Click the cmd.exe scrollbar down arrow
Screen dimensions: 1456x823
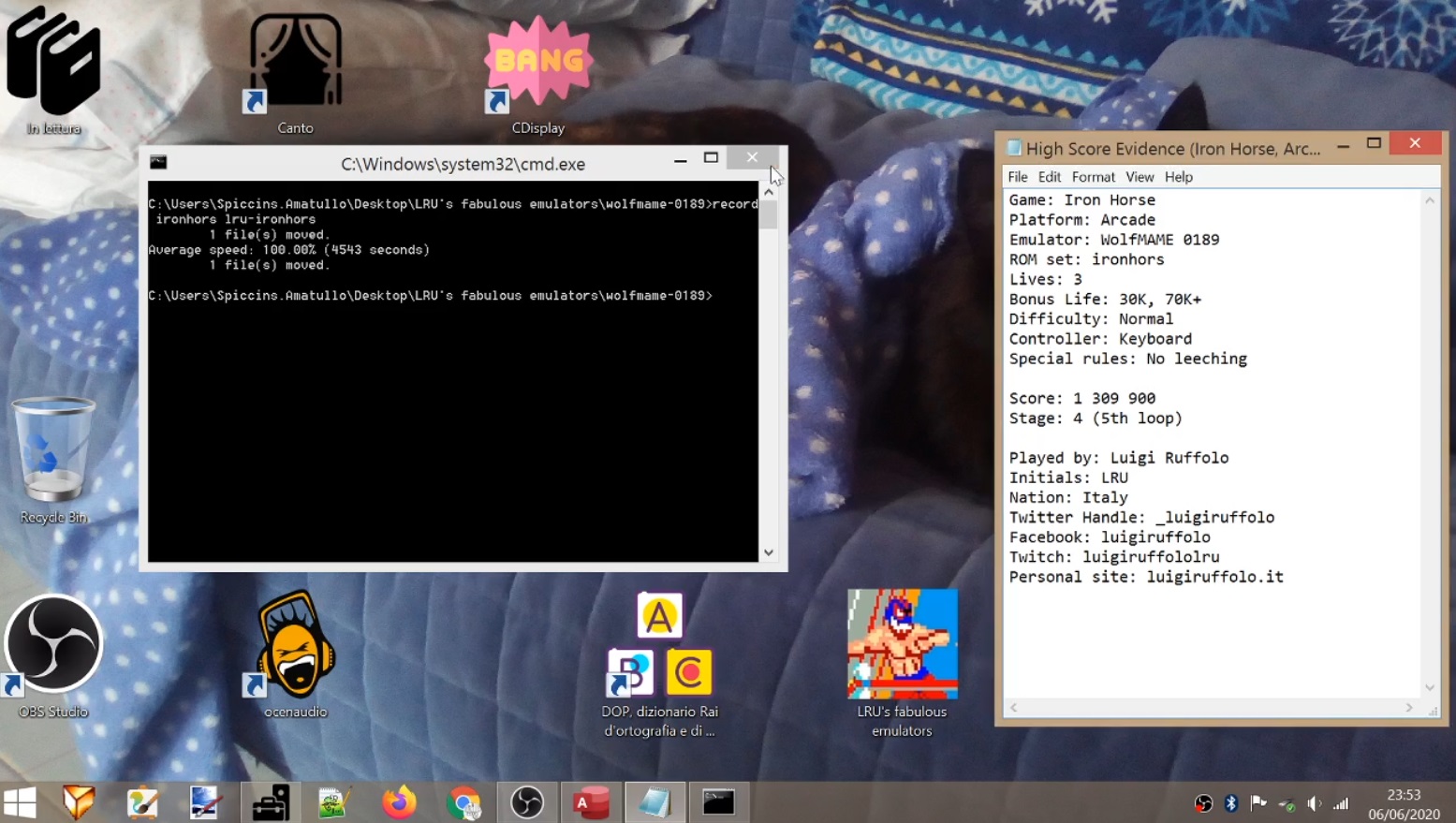pos(769,552)
